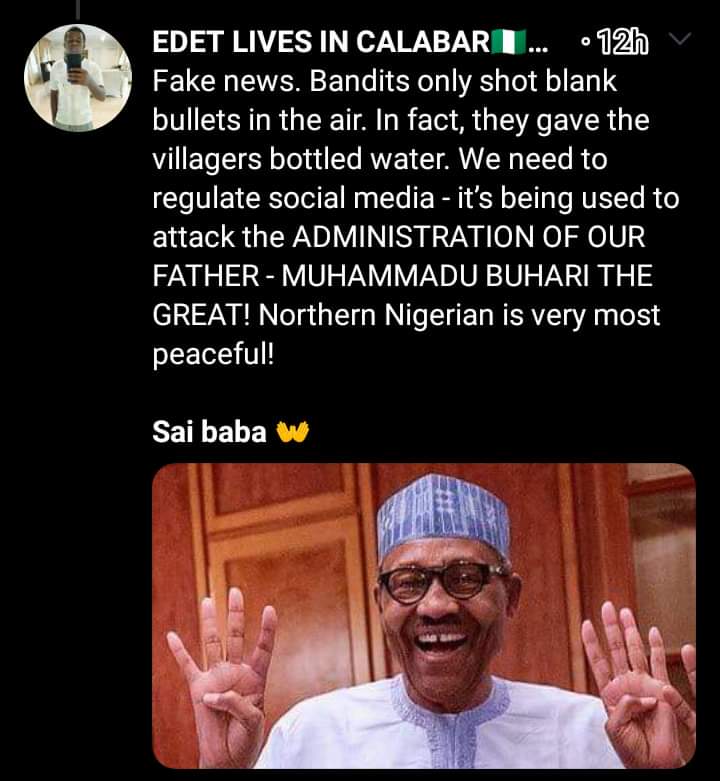Click the Nigerian flag emoji beside the username
720x781 pixels.
pyautogui.click(x=508, y=43)
